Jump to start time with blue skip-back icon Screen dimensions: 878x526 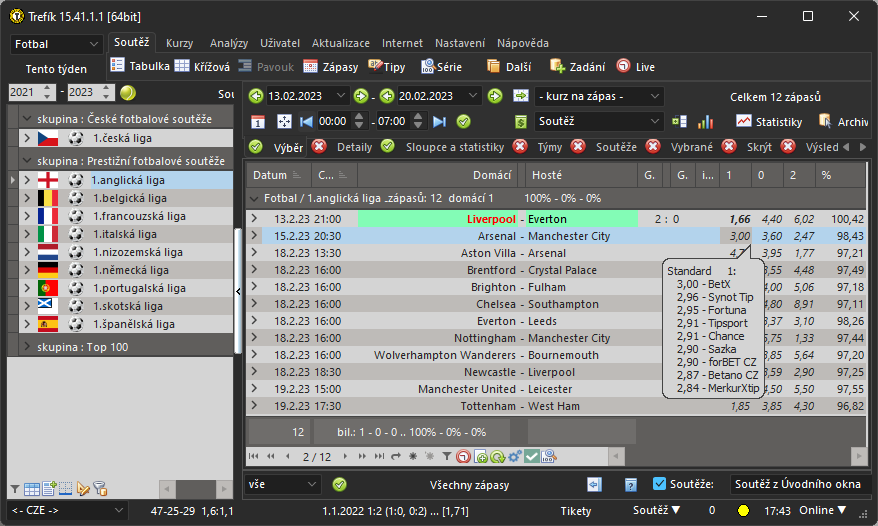pos(306,122)
